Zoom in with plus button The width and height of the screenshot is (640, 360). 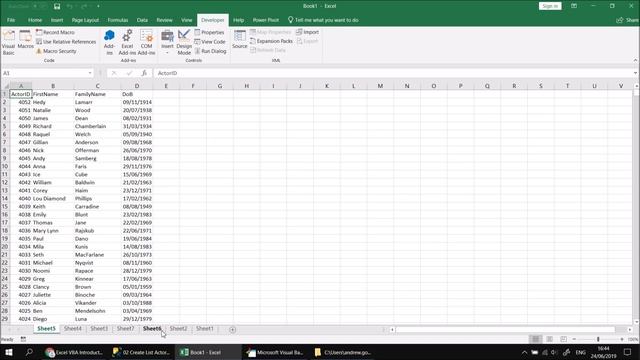click(x=622, y=339)
